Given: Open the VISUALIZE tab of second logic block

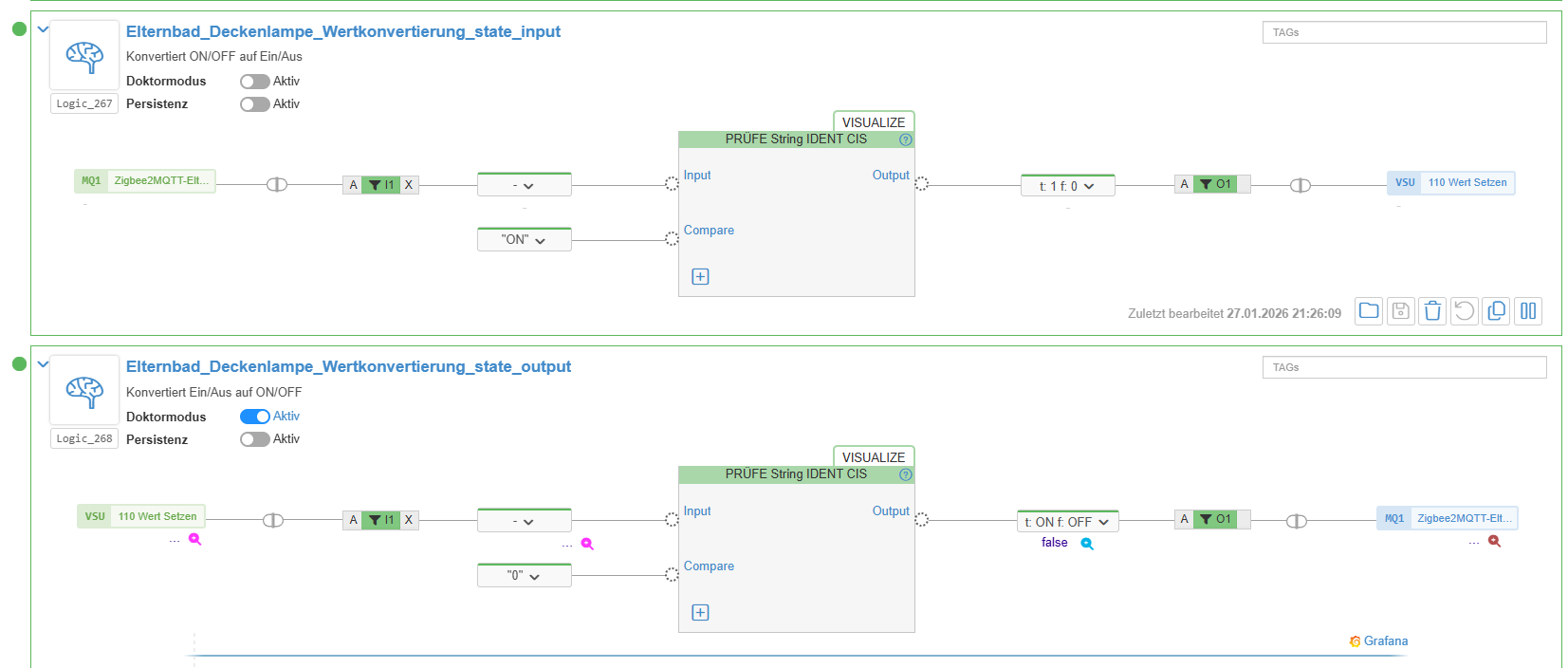Looking at the screenshot, I should (873, 457).
